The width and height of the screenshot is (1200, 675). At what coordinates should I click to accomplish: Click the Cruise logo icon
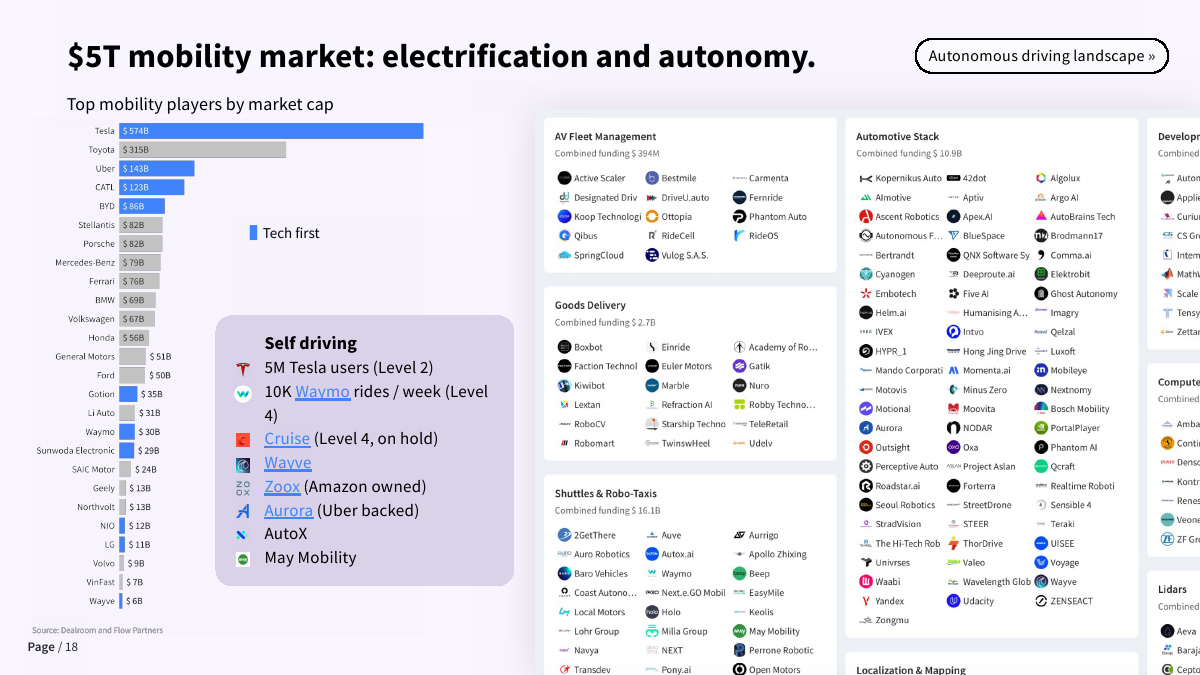point(242,440)
